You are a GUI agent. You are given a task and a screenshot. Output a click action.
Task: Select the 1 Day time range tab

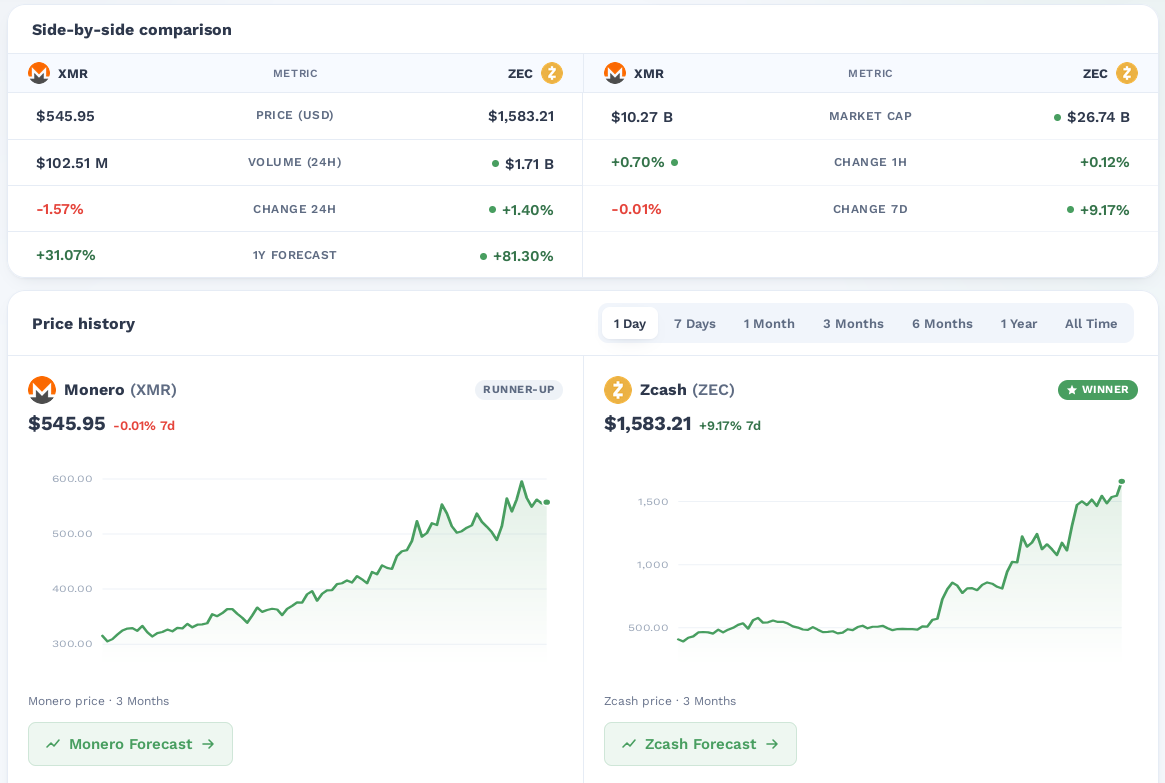point(629,323)
